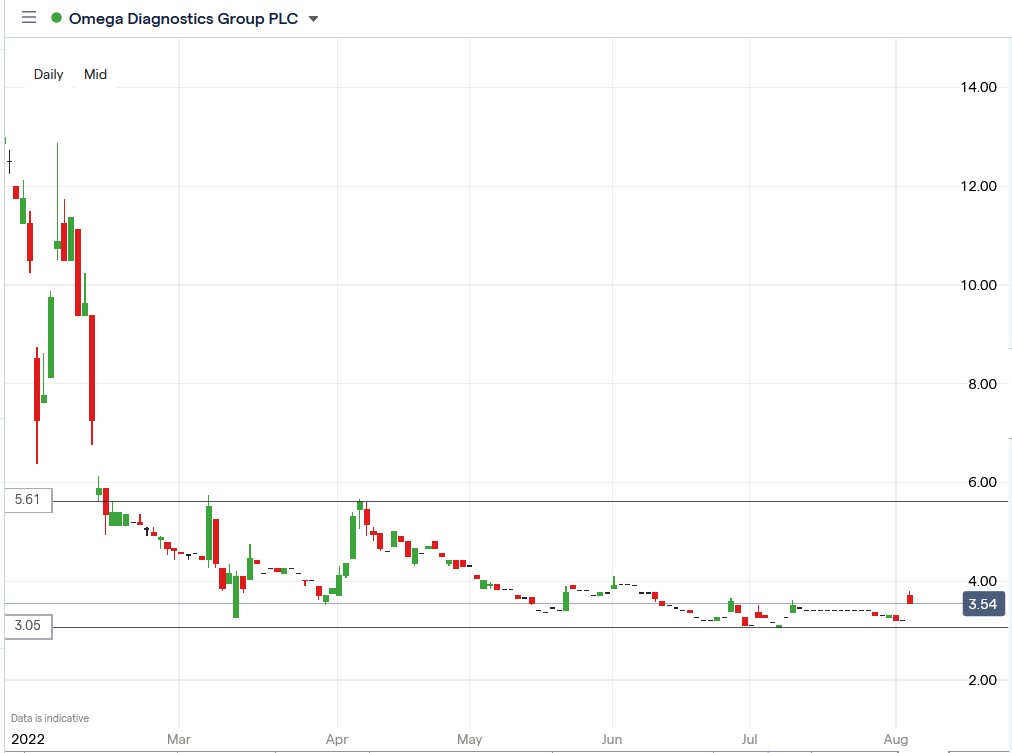Click the 2.00 price axis label
Viewport: 1012px width, 753px height.
[x=982, y=680]
